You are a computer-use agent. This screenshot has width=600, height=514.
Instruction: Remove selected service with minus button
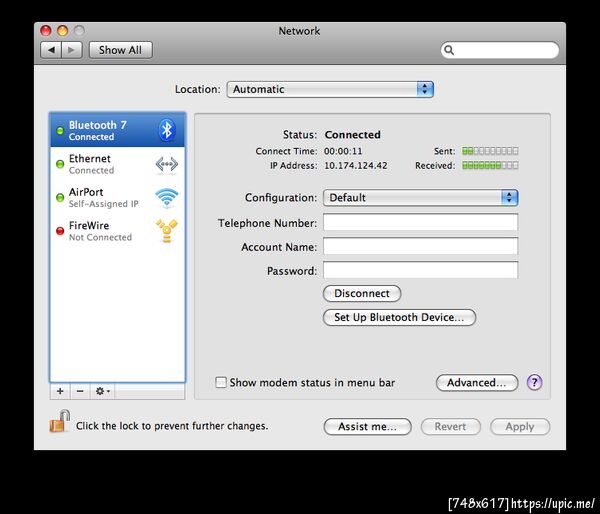coord(80,391)
